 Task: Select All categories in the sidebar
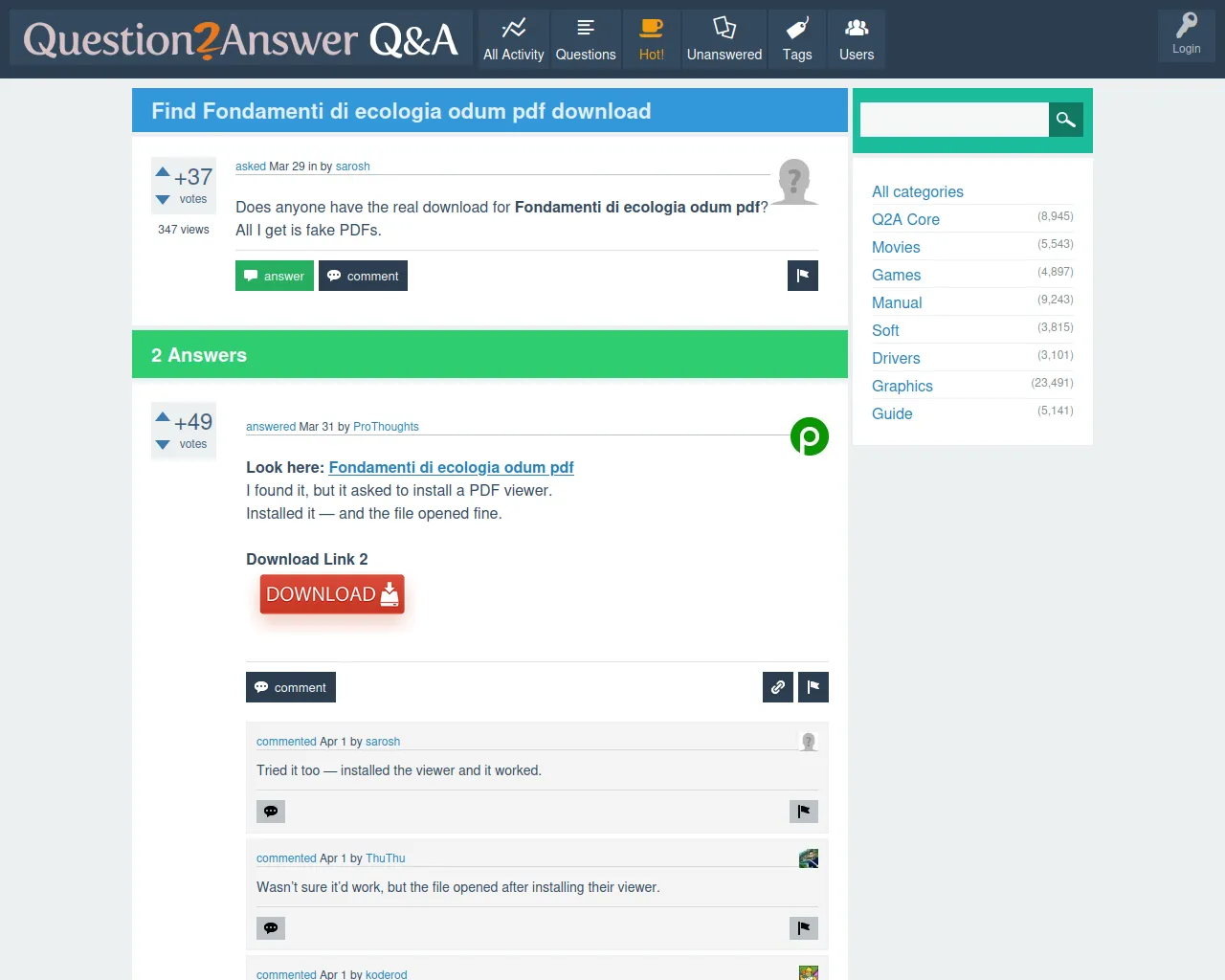click(918, 191)
